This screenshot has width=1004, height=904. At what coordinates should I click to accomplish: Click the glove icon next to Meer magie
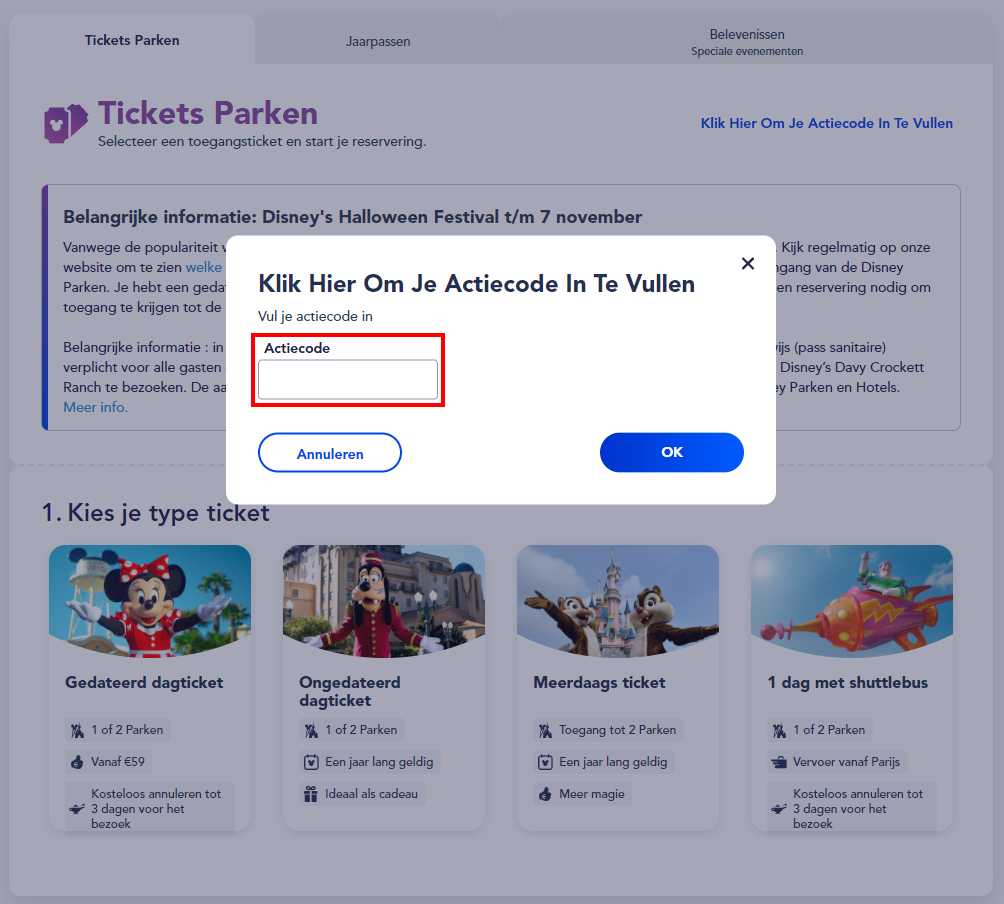[x=545, y=794]
